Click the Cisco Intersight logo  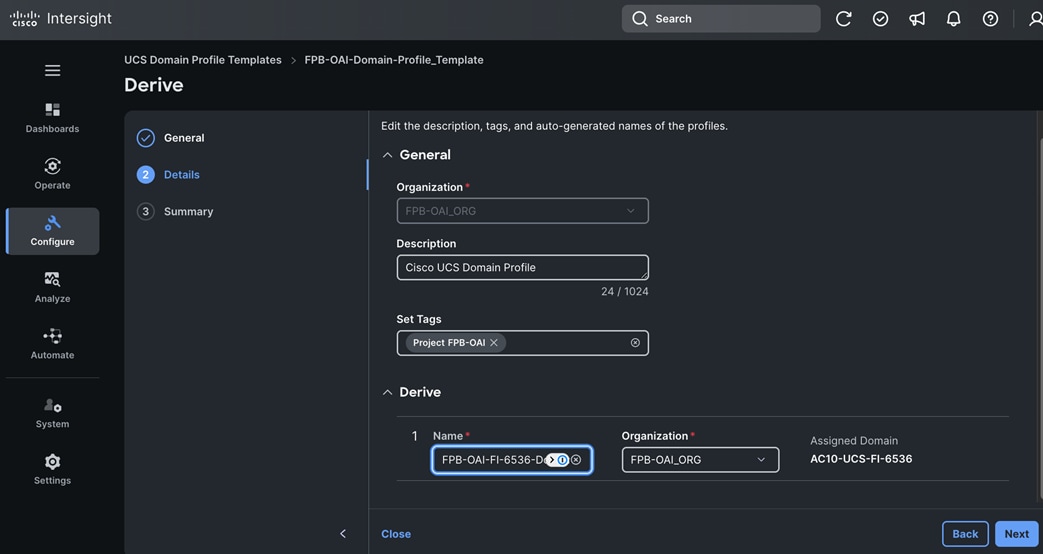coord(61,19)
